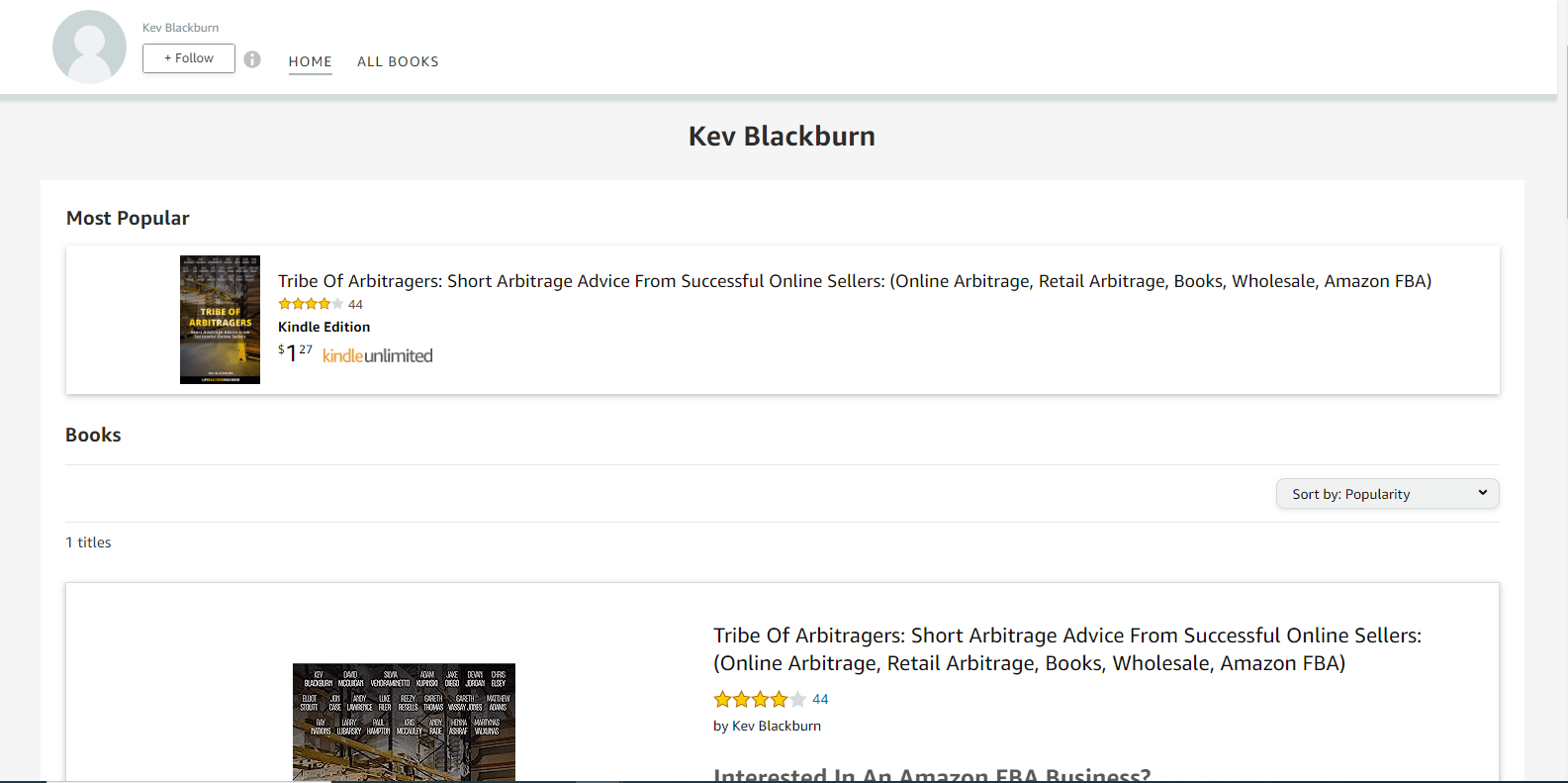Select the Kindle Edition format link
Image resolution: width=1568 pixels, height=783 pixels.
click(323, 327)
